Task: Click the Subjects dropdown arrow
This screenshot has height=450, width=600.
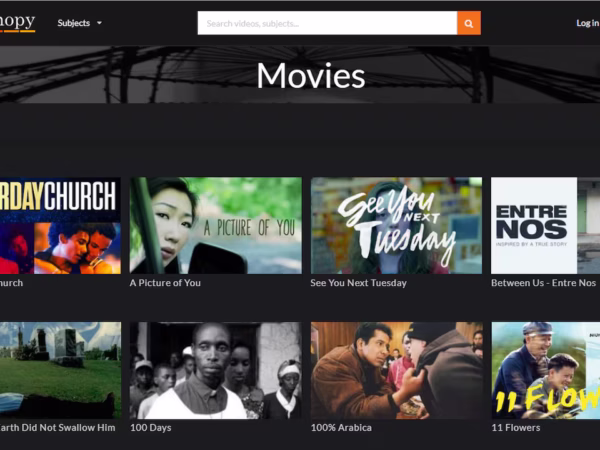Action: point(99,23)
